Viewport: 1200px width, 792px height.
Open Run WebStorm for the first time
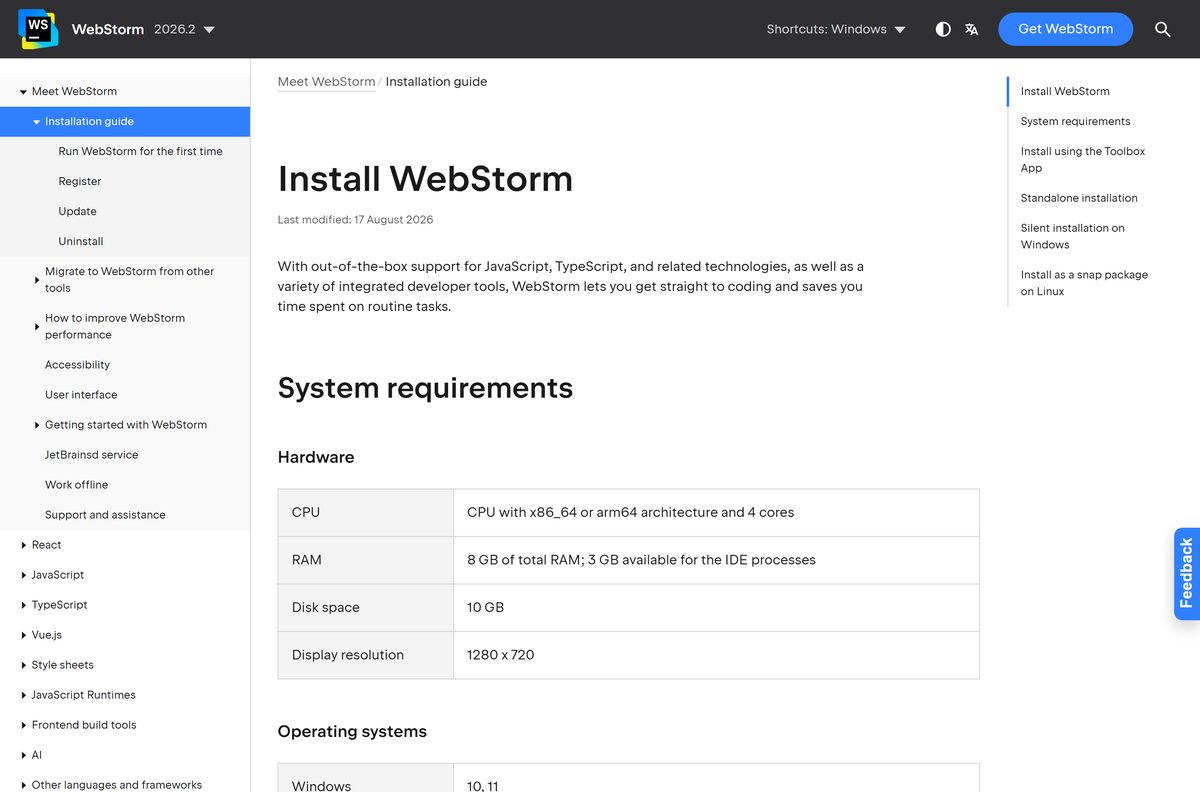[140, 151]
